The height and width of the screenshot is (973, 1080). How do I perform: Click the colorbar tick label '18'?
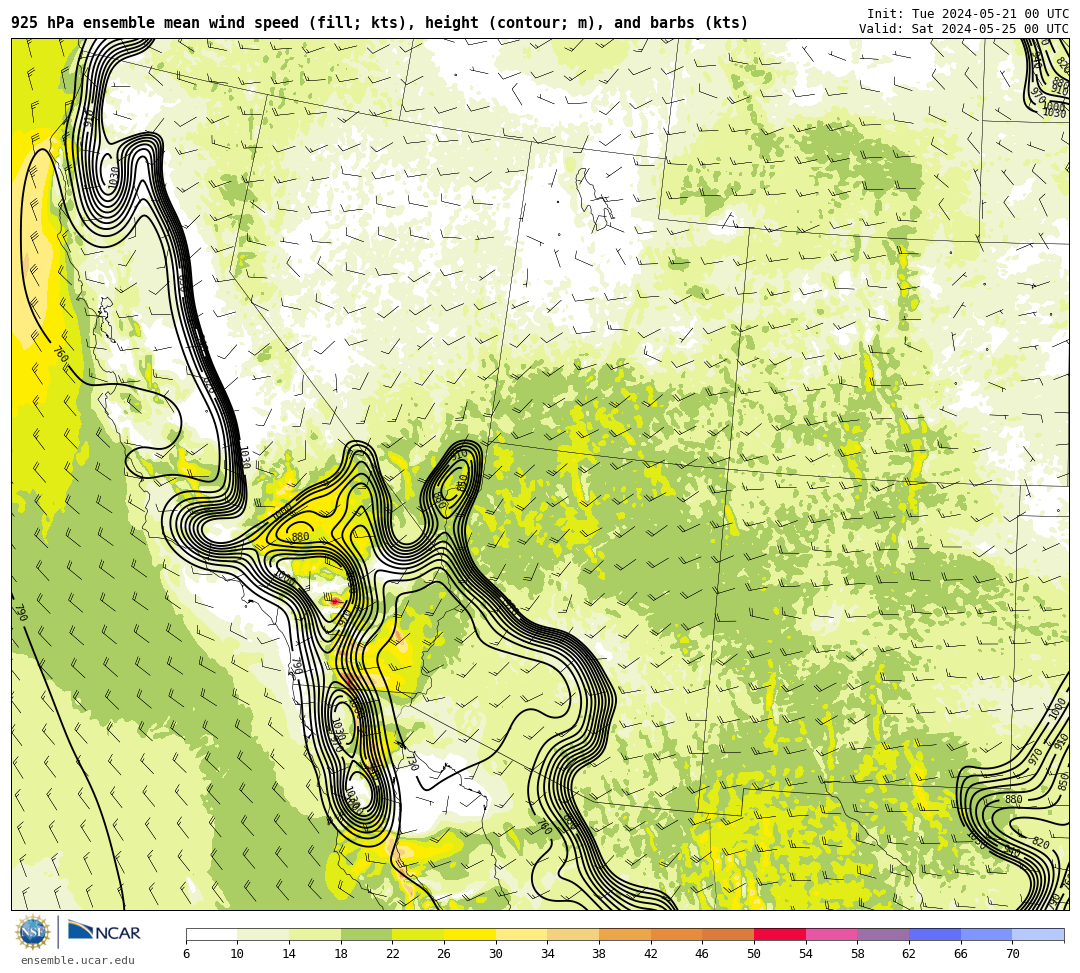click(x=341, y=954)
